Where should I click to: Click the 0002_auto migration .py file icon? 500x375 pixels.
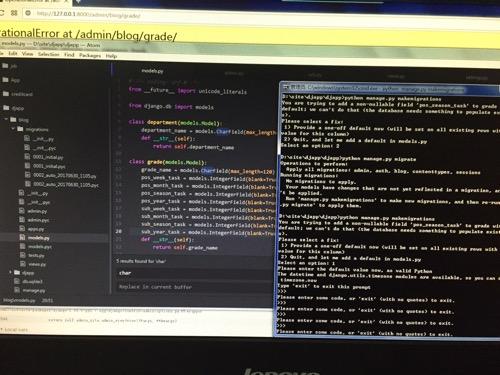pyautogui.click(x=28, y=175)
